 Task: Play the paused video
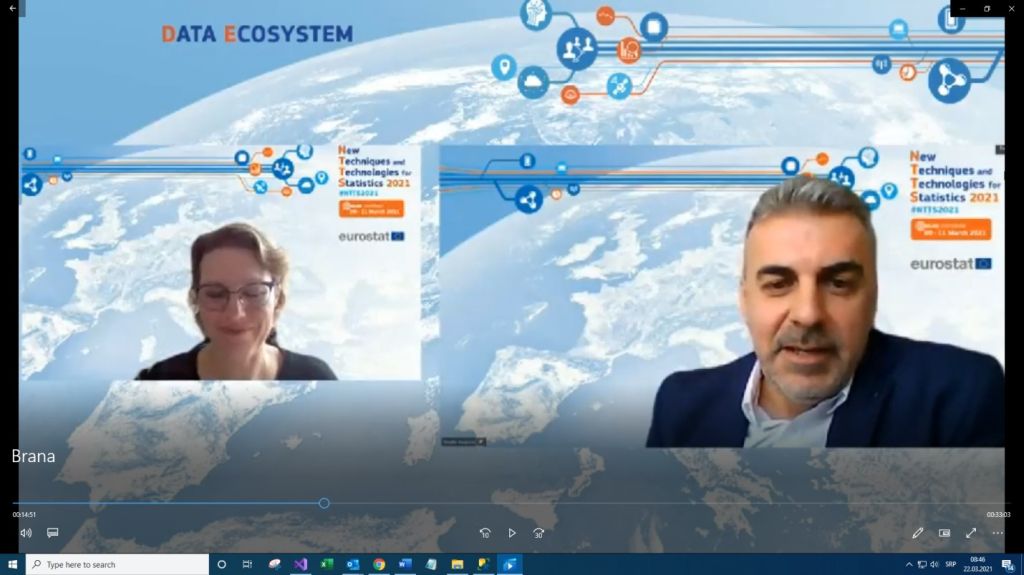point(512,533)
